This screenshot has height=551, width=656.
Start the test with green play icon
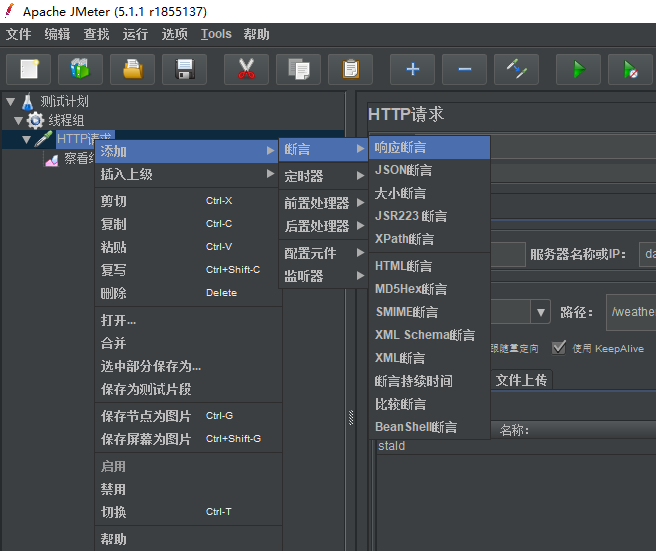coord(579,69)
